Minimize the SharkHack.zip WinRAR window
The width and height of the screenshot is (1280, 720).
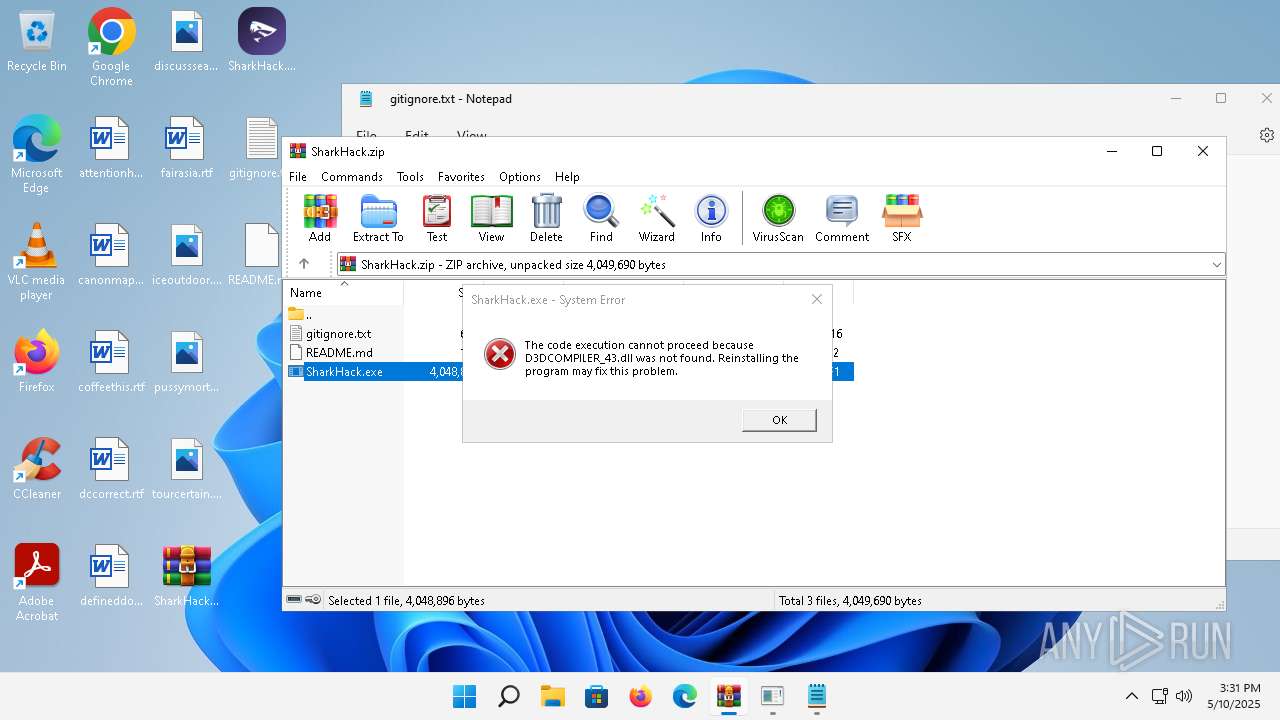coord(1112,151)
